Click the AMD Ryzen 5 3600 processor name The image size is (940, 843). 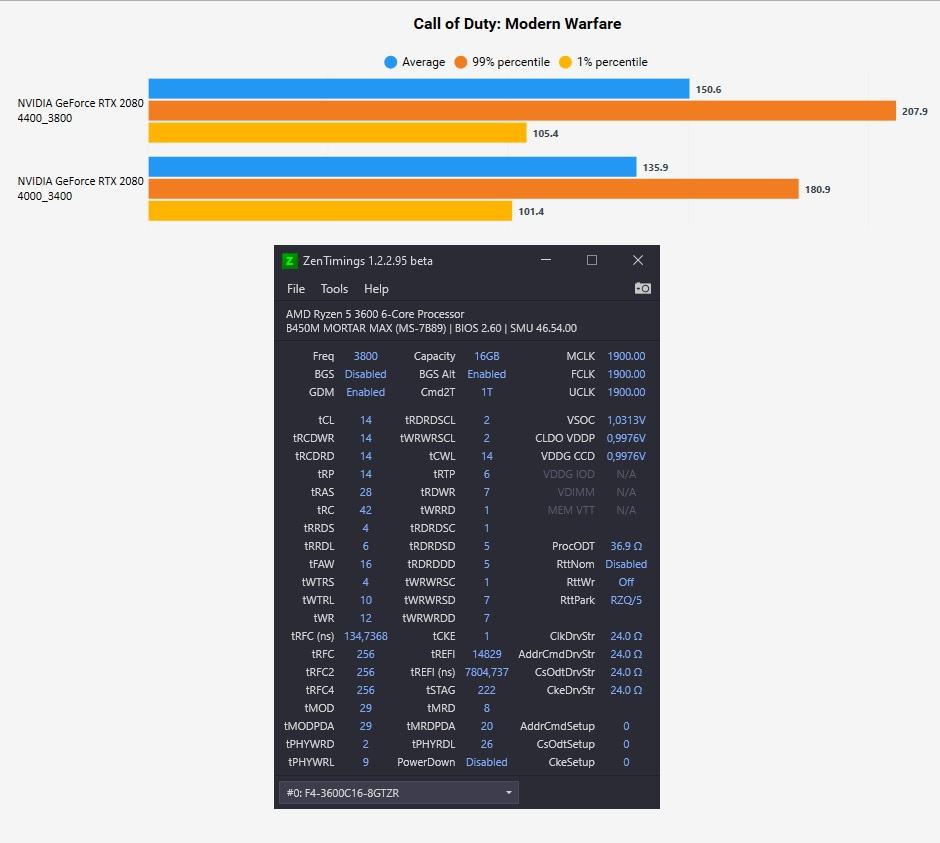[x=375, y=314]
